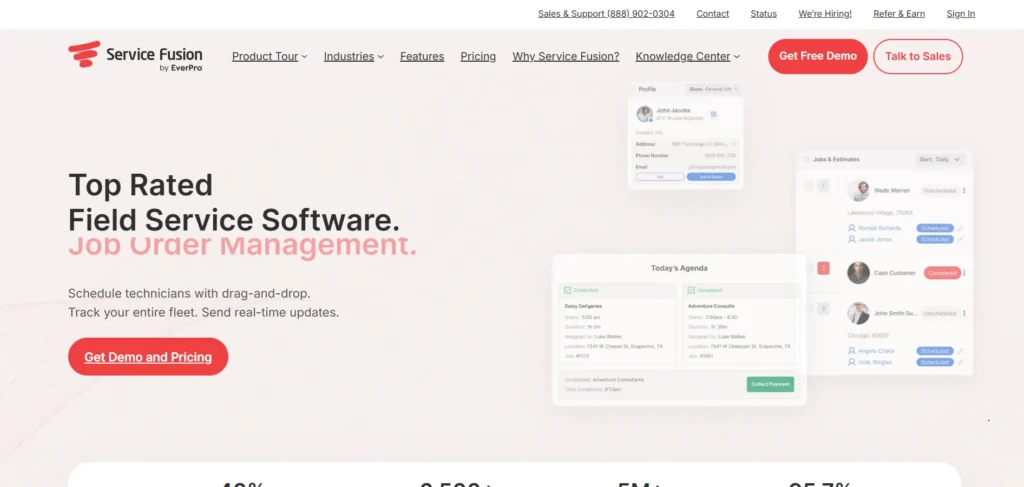Click the red Completed badge for Cash Customer

(942, 273)
